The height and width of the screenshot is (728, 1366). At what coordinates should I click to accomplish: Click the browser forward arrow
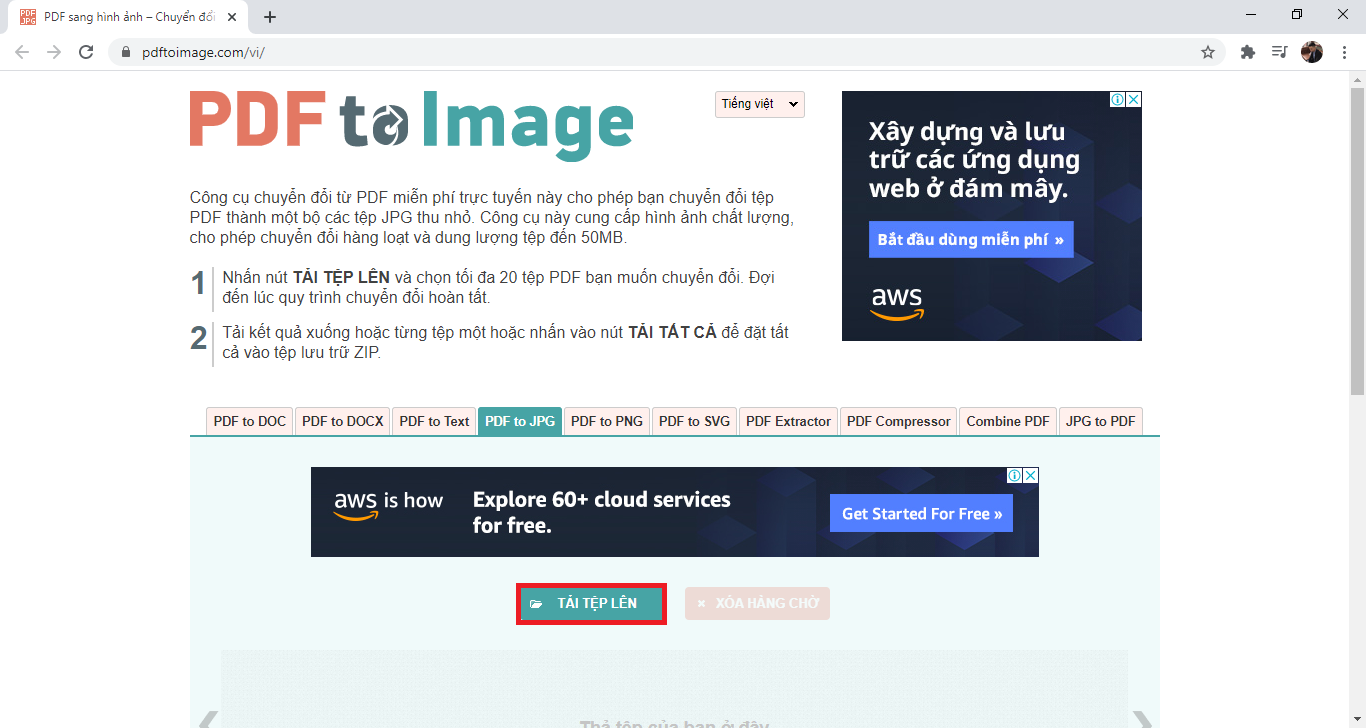54,52
